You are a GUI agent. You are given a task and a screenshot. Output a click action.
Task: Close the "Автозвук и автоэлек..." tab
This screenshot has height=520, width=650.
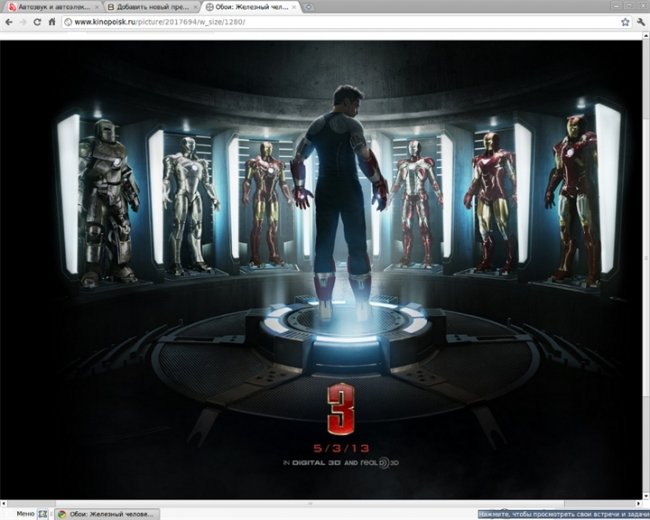(x=97, y=7)
